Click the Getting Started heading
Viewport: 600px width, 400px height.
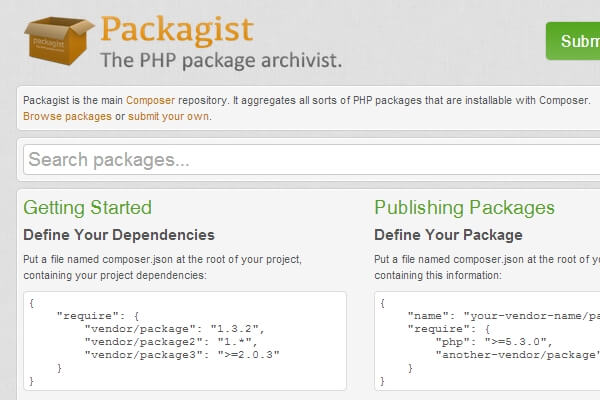pyautogui.click(x=88, y=208)
